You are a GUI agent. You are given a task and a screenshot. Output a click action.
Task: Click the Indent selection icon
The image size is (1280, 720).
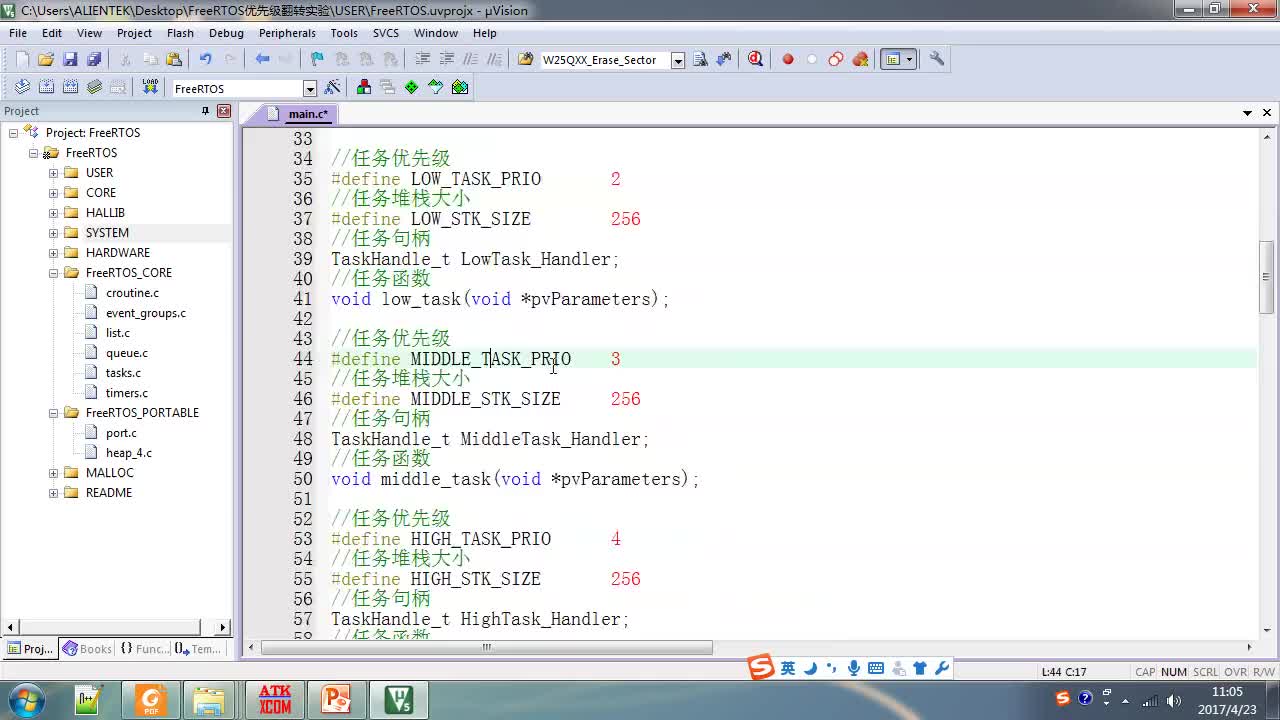(x=422, y=59)
